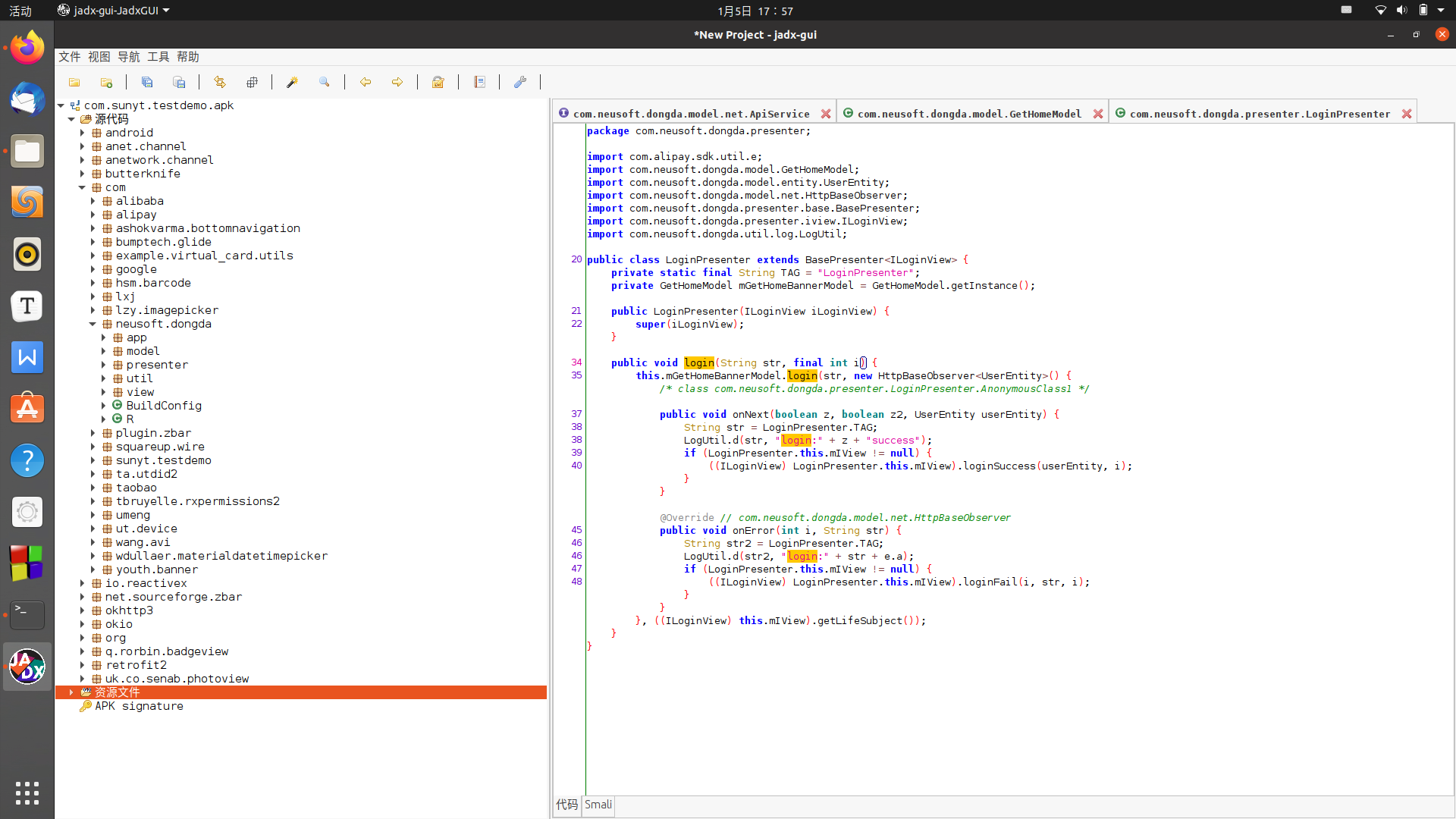Click the jadx icon in dock
Image resolution: width=1456 pixels, height=819 pixels.
(x=27, y=667)
